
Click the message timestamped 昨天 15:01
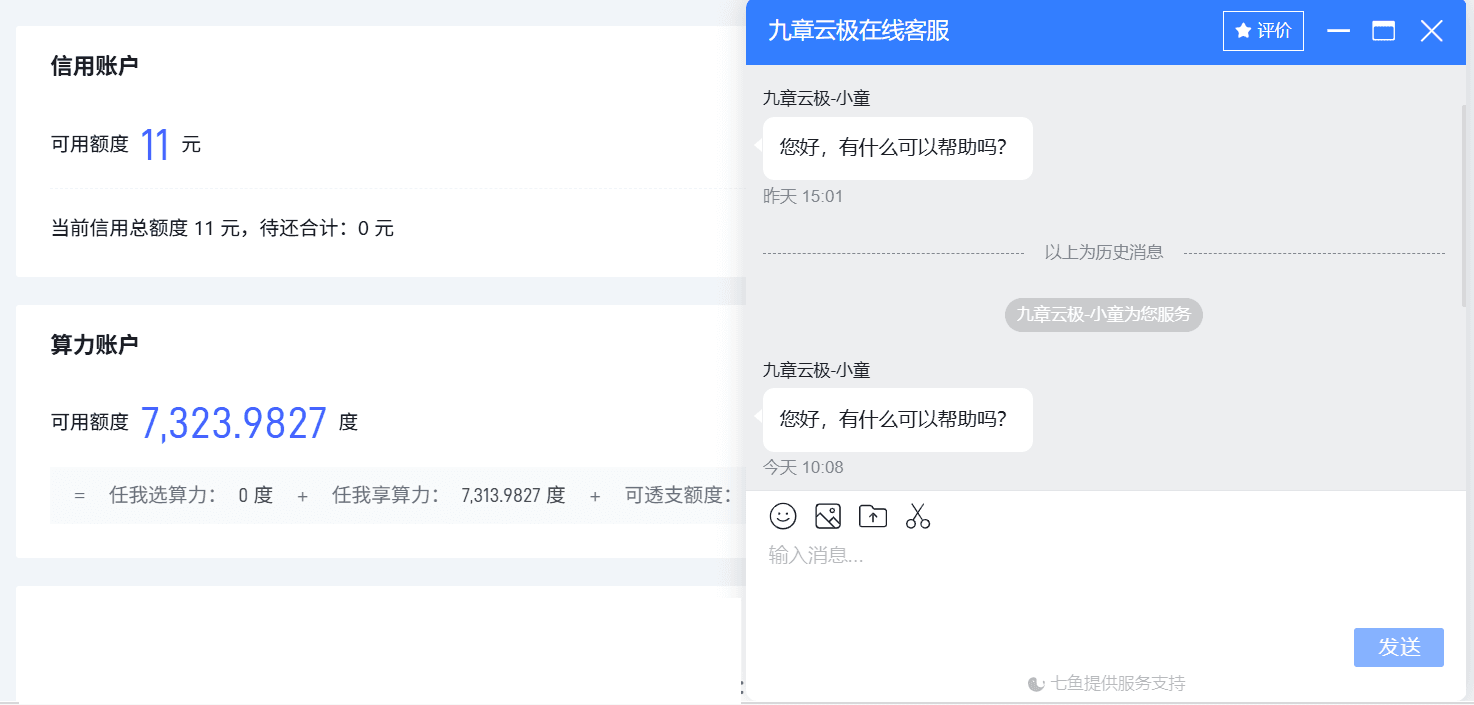tap(898, 148)
